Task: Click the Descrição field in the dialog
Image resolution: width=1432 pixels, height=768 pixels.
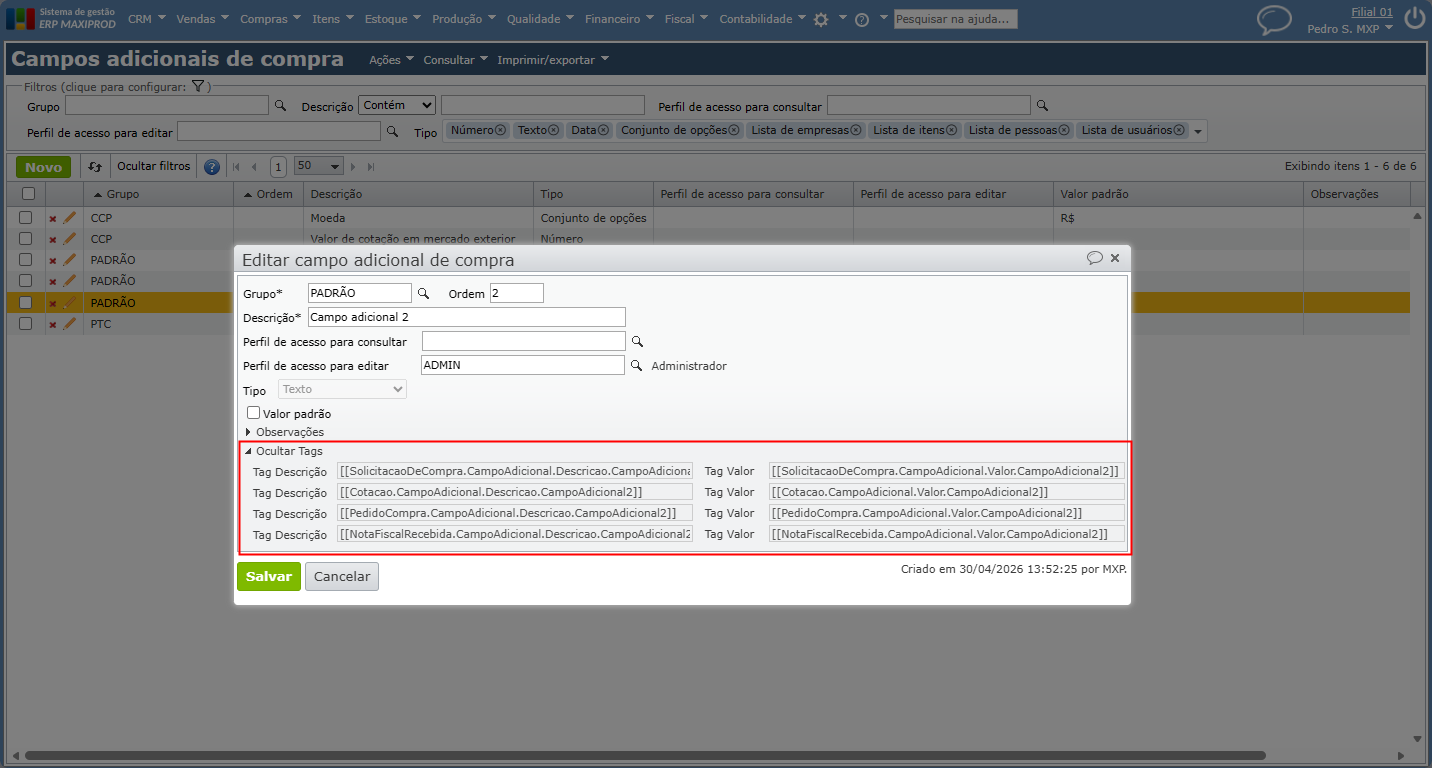Action: (x=467, y=317)
